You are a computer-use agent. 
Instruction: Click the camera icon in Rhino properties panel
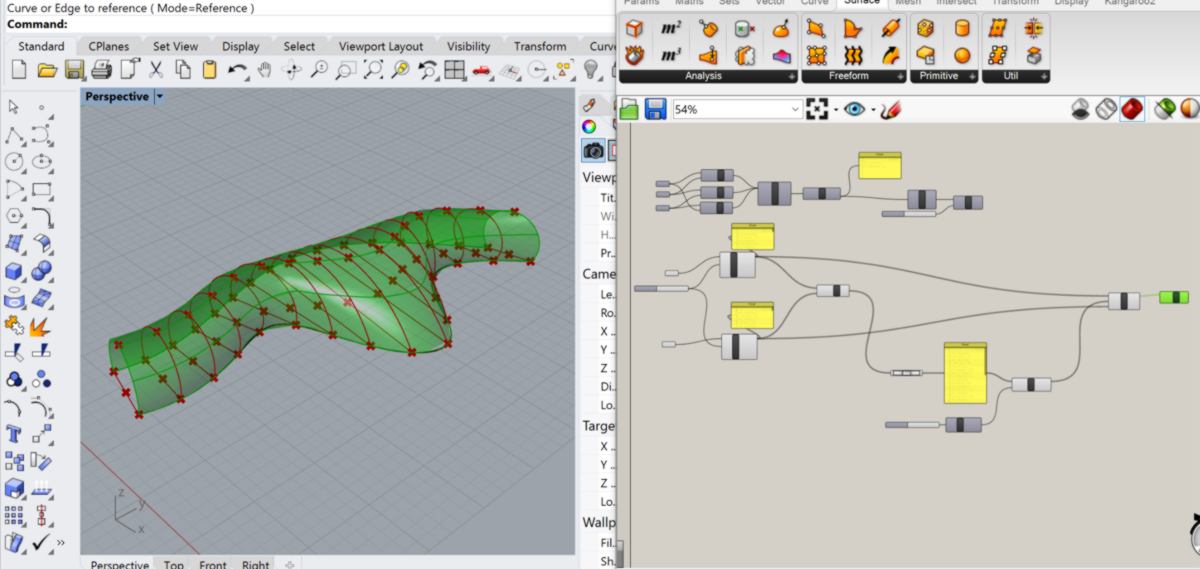[x=594, y=150]
